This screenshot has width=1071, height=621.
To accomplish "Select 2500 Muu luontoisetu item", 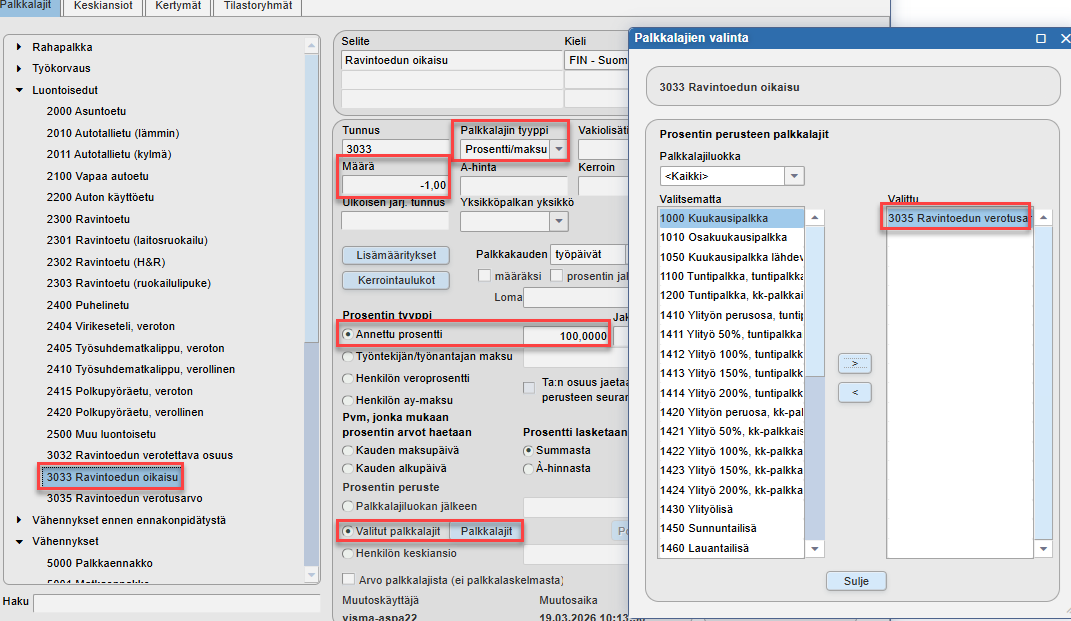I will click(x=101, y=434).
